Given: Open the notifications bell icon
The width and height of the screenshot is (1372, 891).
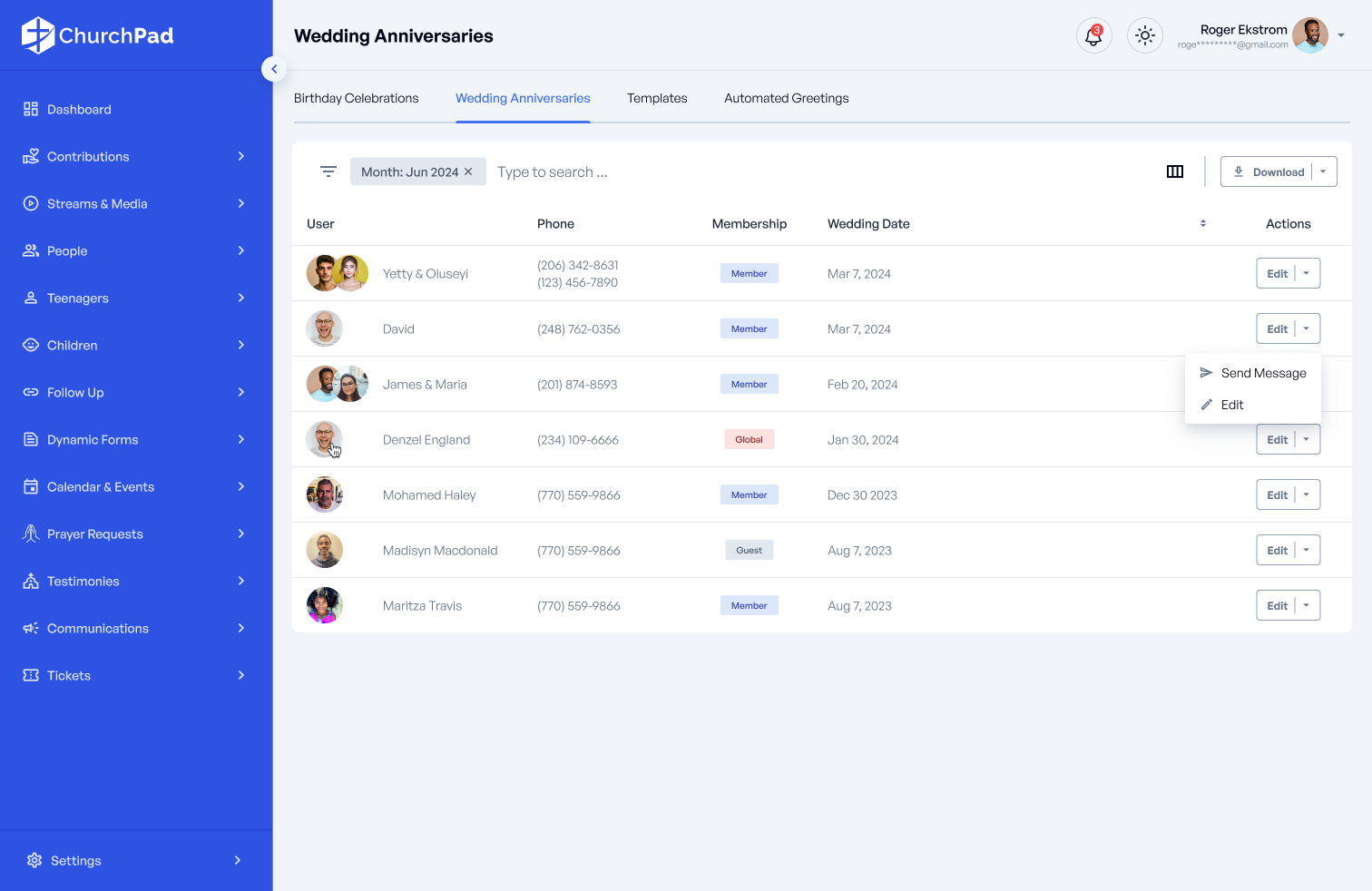Looking at the screenshot, I should pyautogui.click(x=1093, y=36).
